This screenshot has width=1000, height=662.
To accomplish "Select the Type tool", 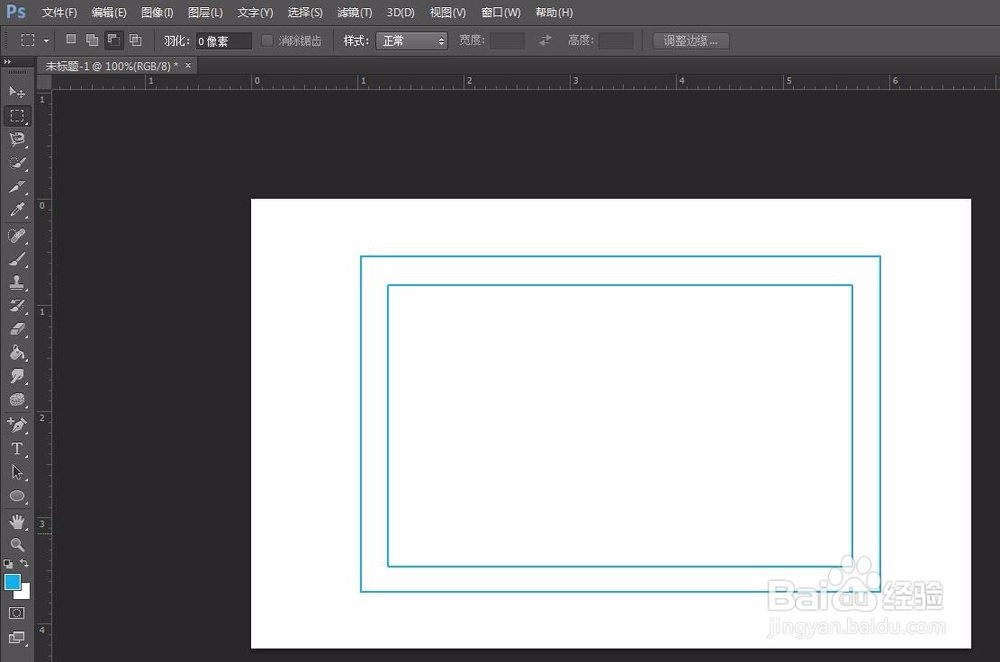I will click(x=17, y=448).
